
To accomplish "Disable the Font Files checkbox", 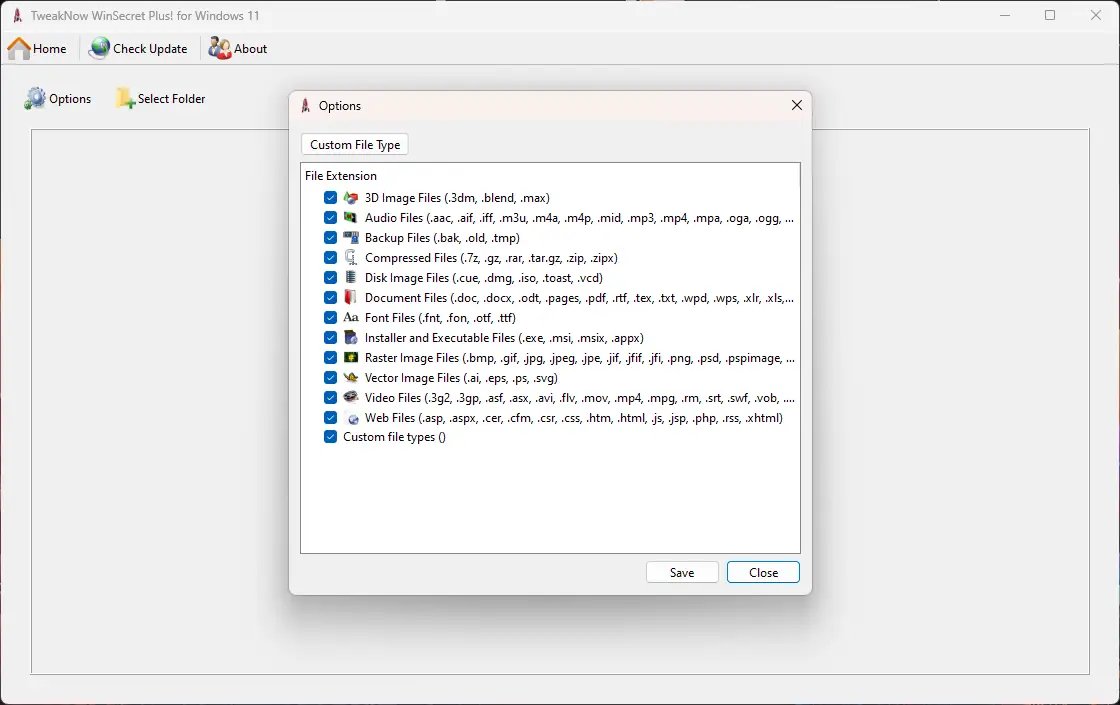I will 330,318.
